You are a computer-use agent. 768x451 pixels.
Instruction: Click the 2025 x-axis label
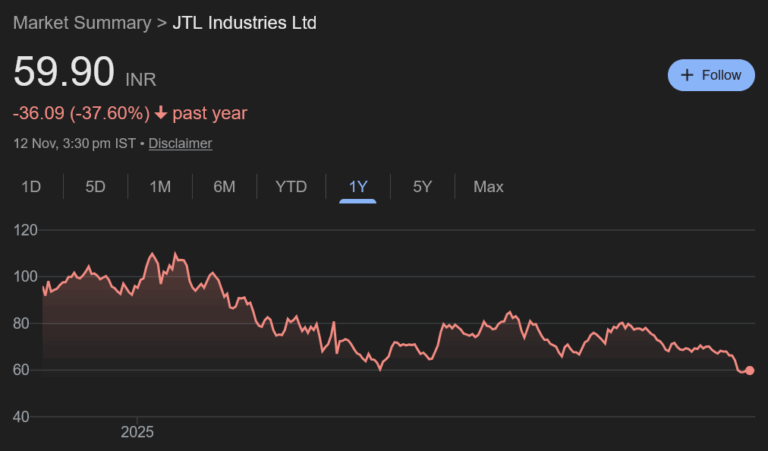(x=138, y=432)
